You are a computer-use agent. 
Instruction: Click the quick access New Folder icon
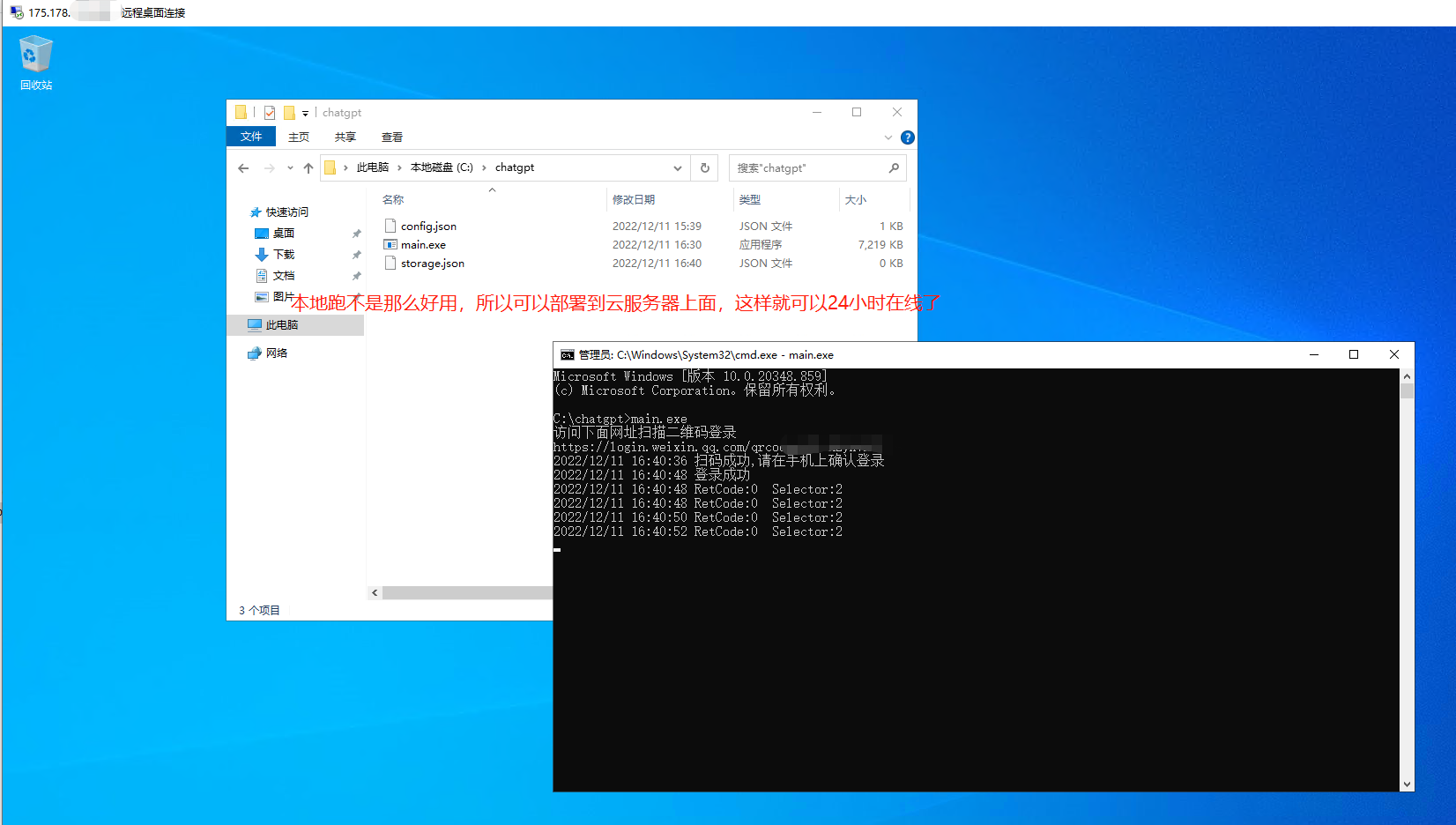289,113
